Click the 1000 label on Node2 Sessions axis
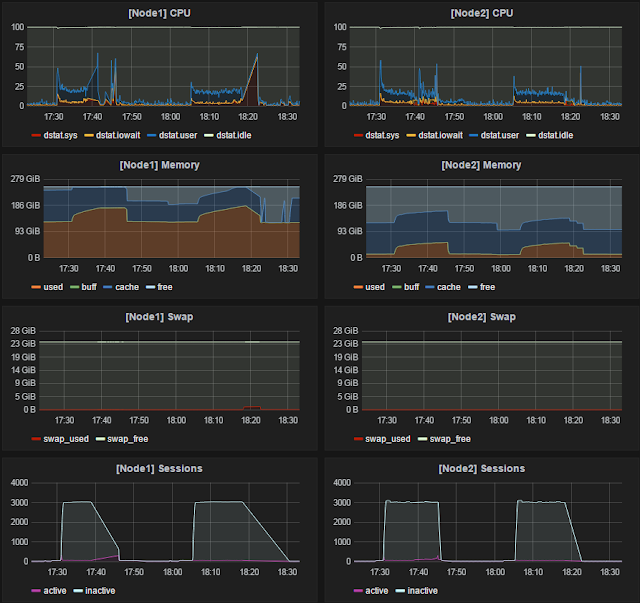The height and width of the screenshot is (603, 640). point(342,542)
